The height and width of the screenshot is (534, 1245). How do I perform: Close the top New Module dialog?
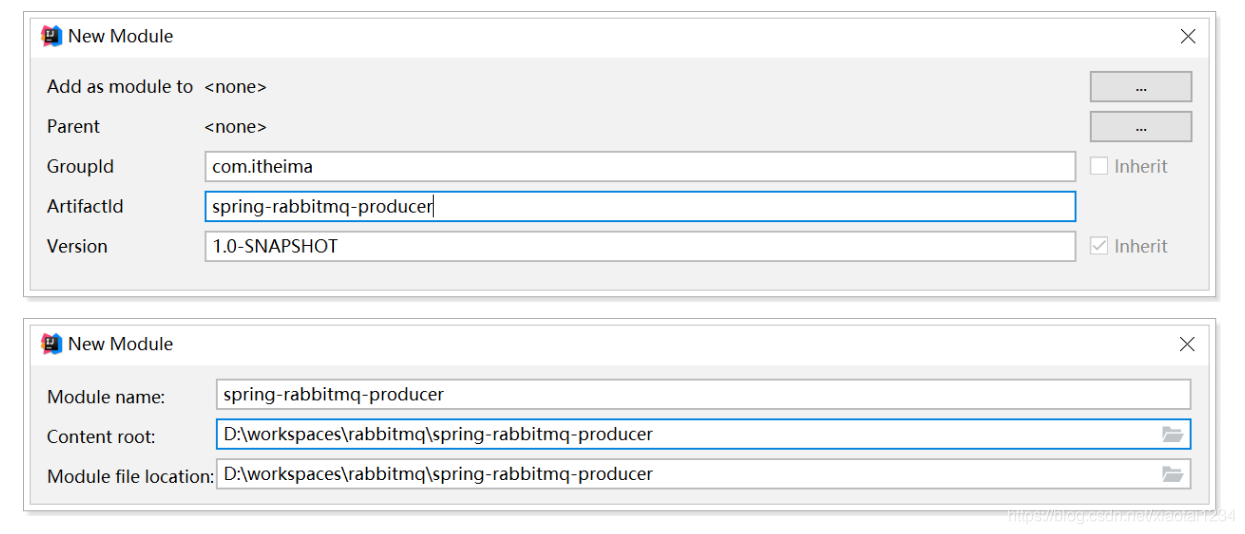pyautogui.click(x=1188, y=36)
